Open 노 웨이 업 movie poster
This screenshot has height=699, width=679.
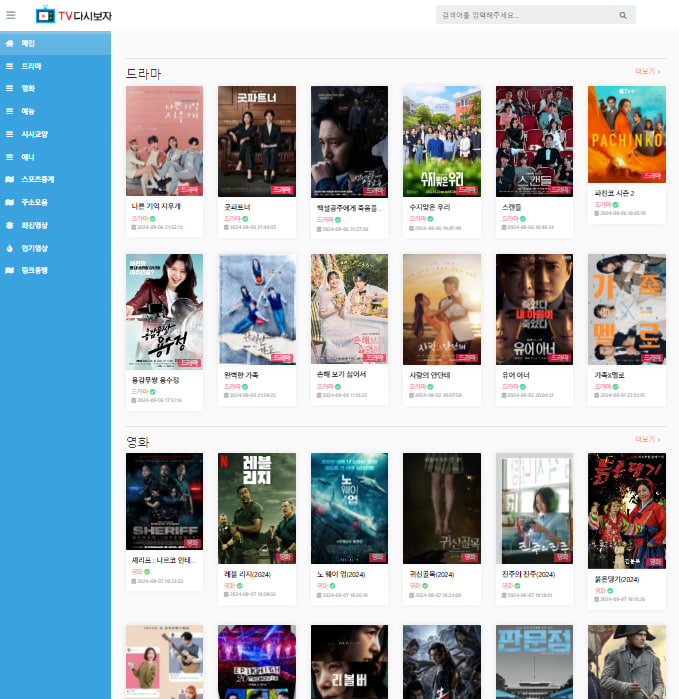350,509
